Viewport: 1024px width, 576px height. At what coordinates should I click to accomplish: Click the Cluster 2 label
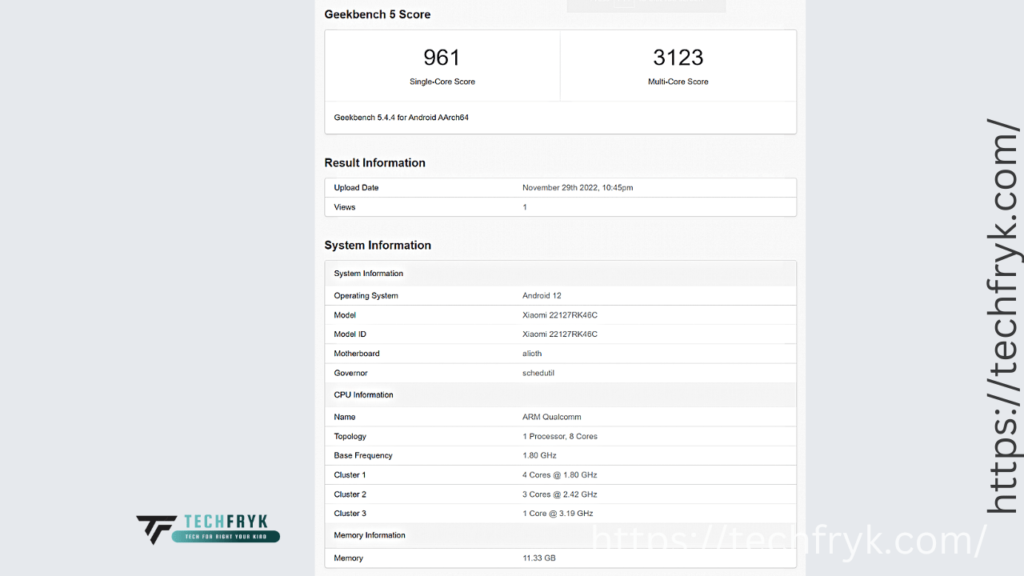coord(350,494)
